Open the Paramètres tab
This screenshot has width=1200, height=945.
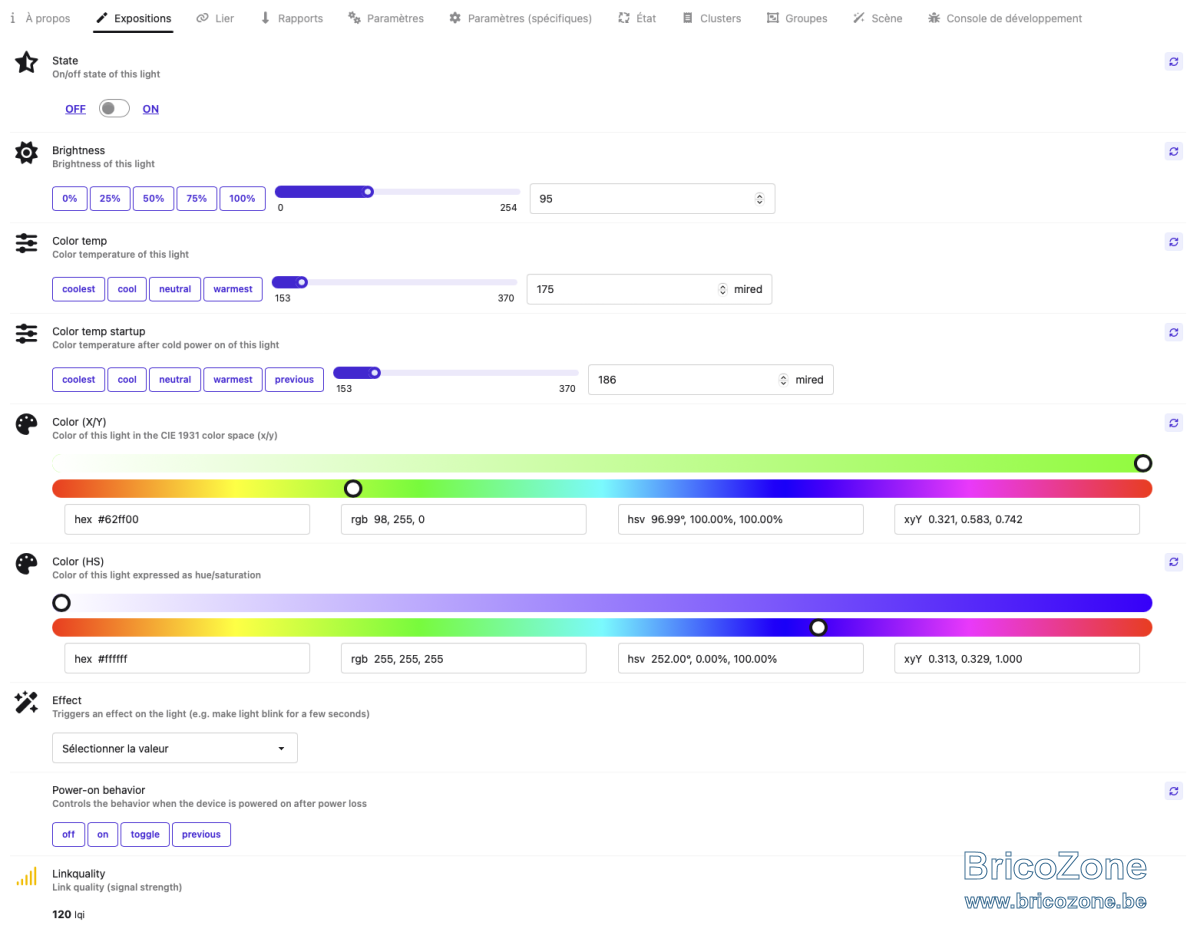point(386,18)
